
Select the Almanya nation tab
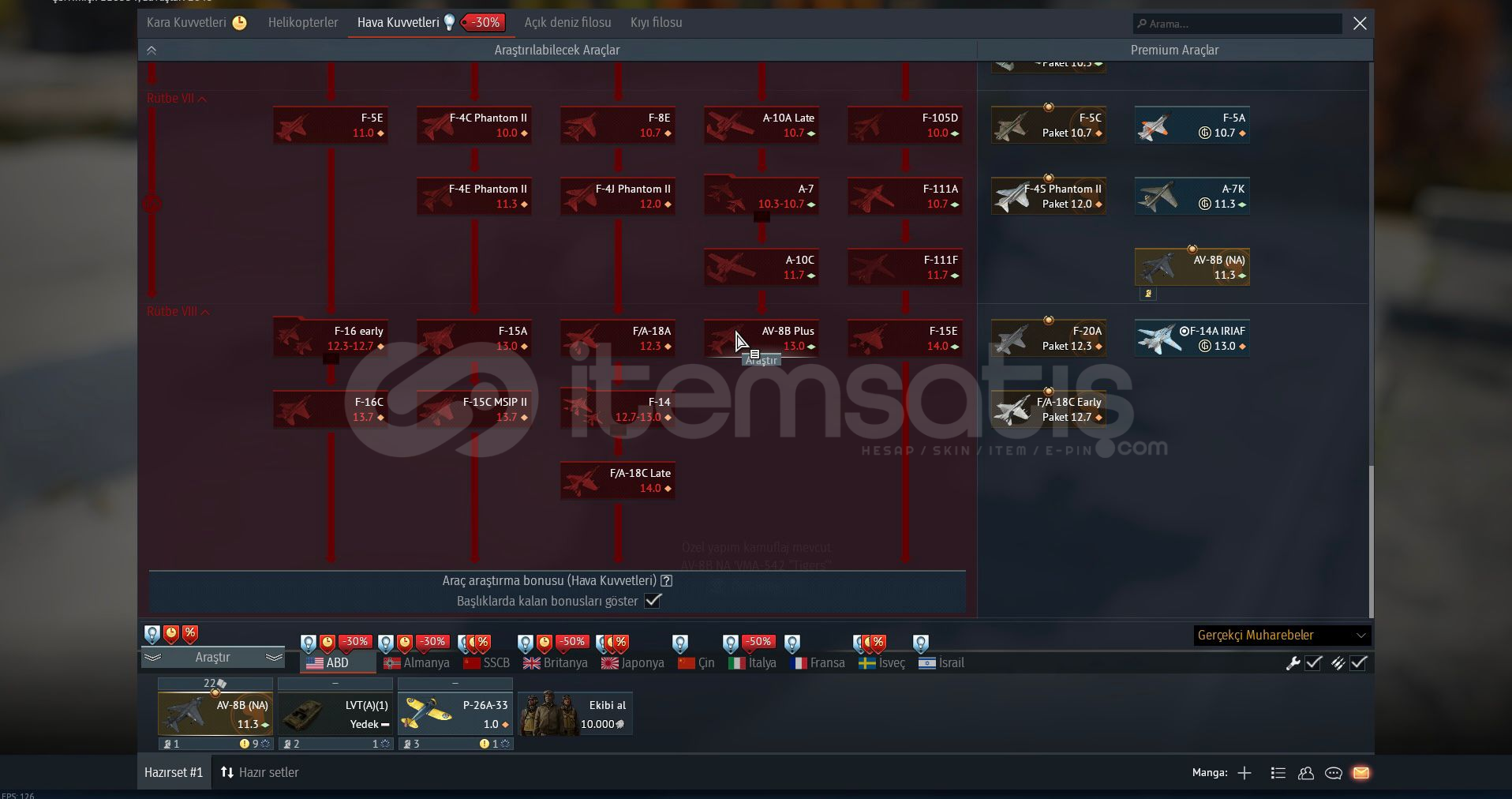coord(417,663)
